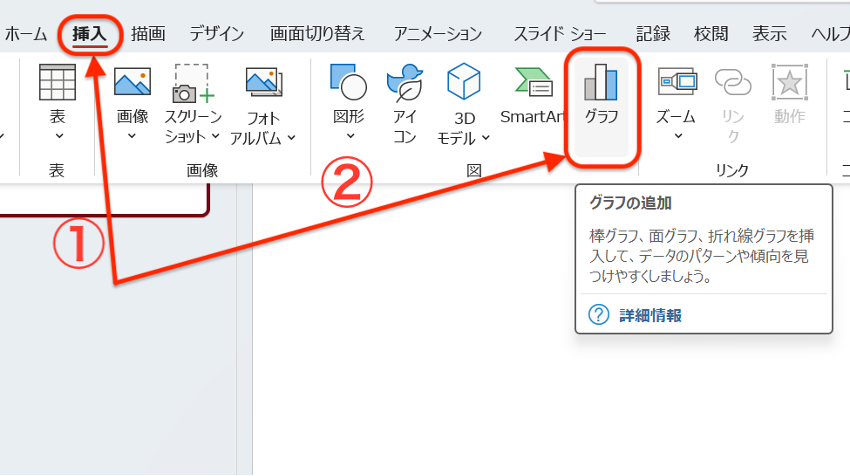Click the 表 group label under the table button
Image resolution: width=850 pixels, height=476 pixels.
(x=57, y=171)
